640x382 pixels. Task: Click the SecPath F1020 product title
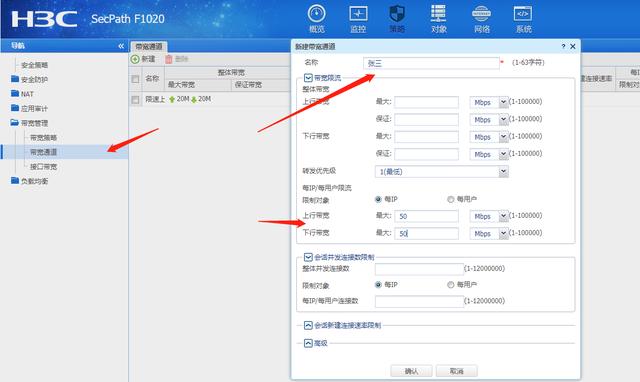point(128,19)
